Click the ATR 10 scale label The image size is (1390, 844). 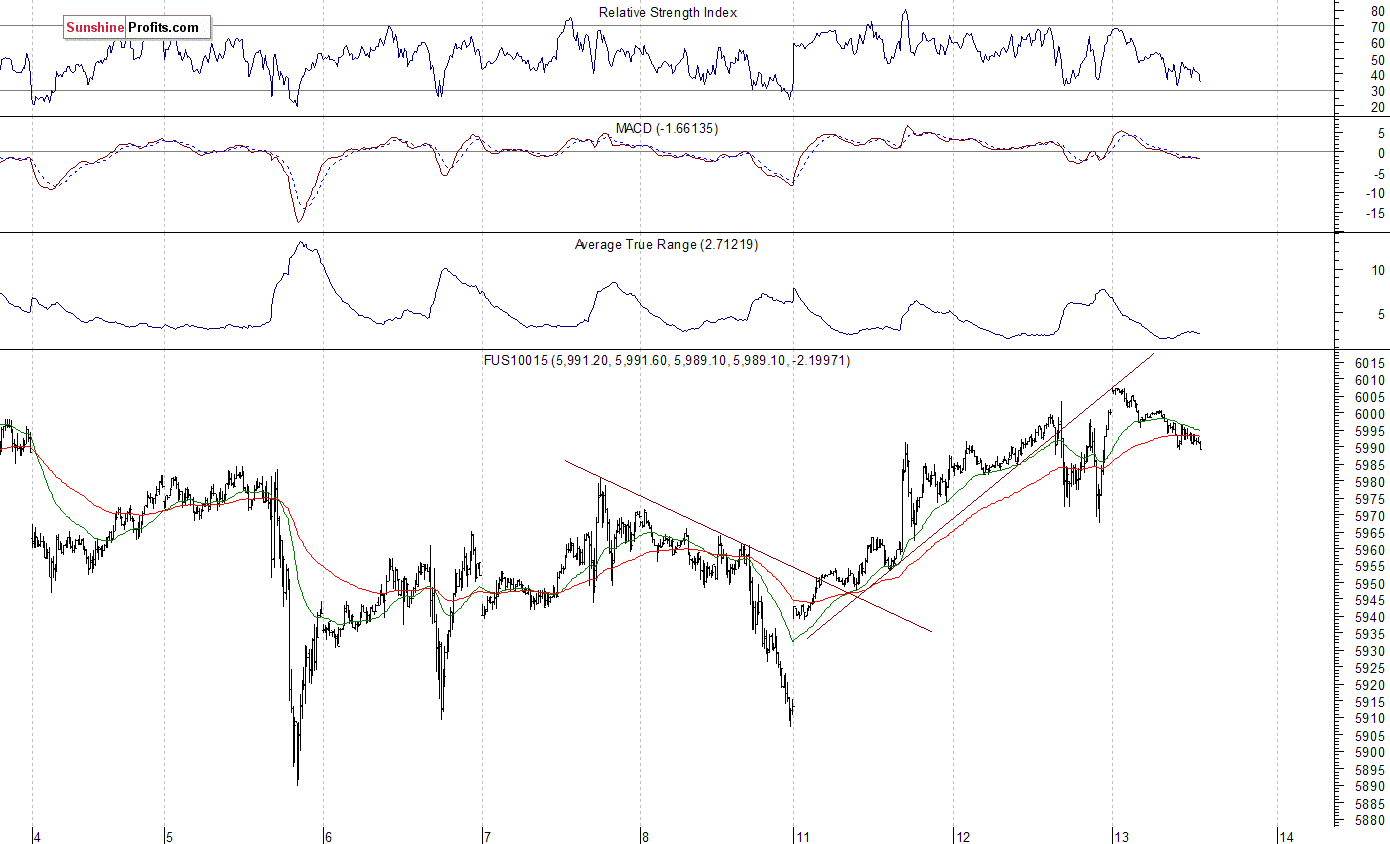1378,270
